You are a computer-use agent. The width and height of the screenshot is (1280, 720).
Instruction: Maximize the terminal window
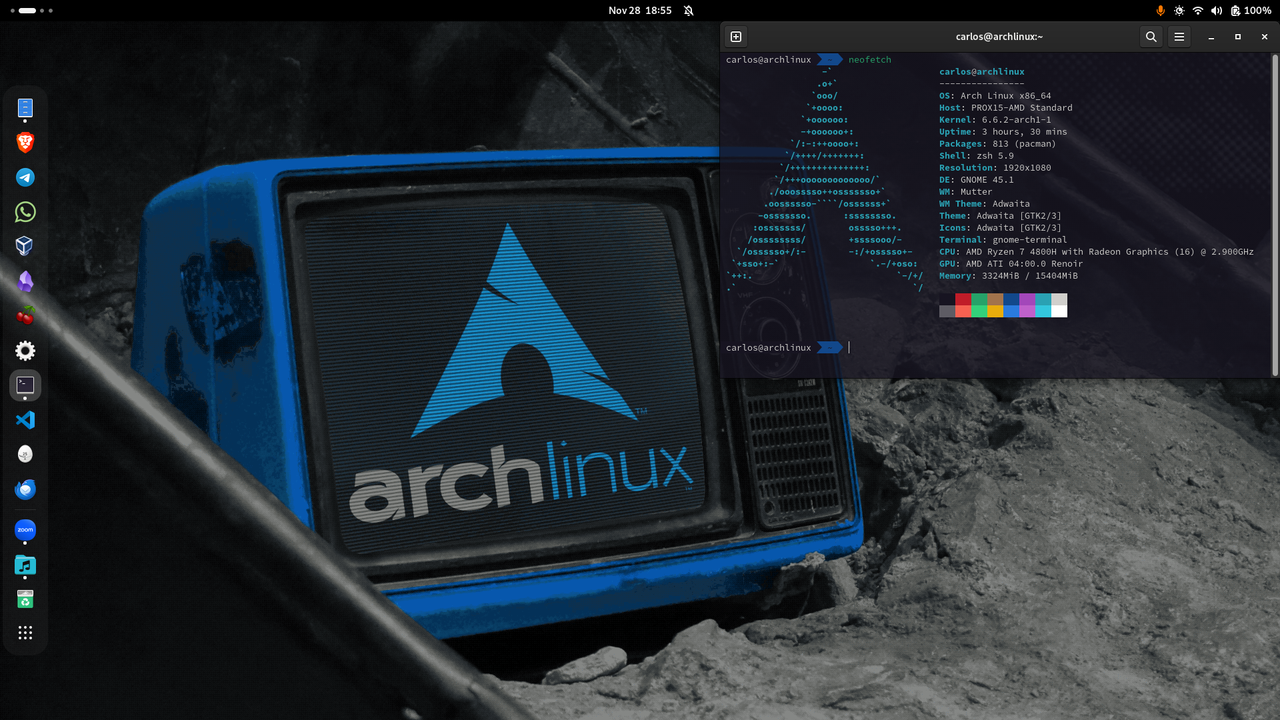[x=1237, y=37]
